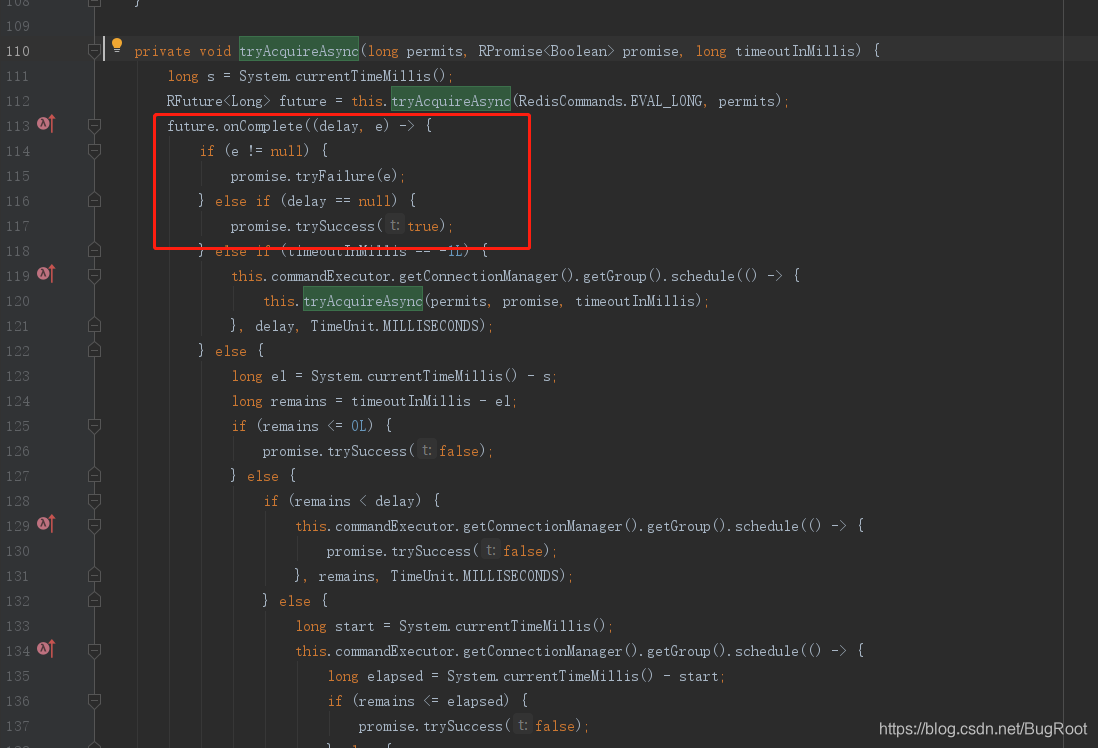Collapse the schedule lambda fold at line 119
1098x748 pixels.
(95, 275)
